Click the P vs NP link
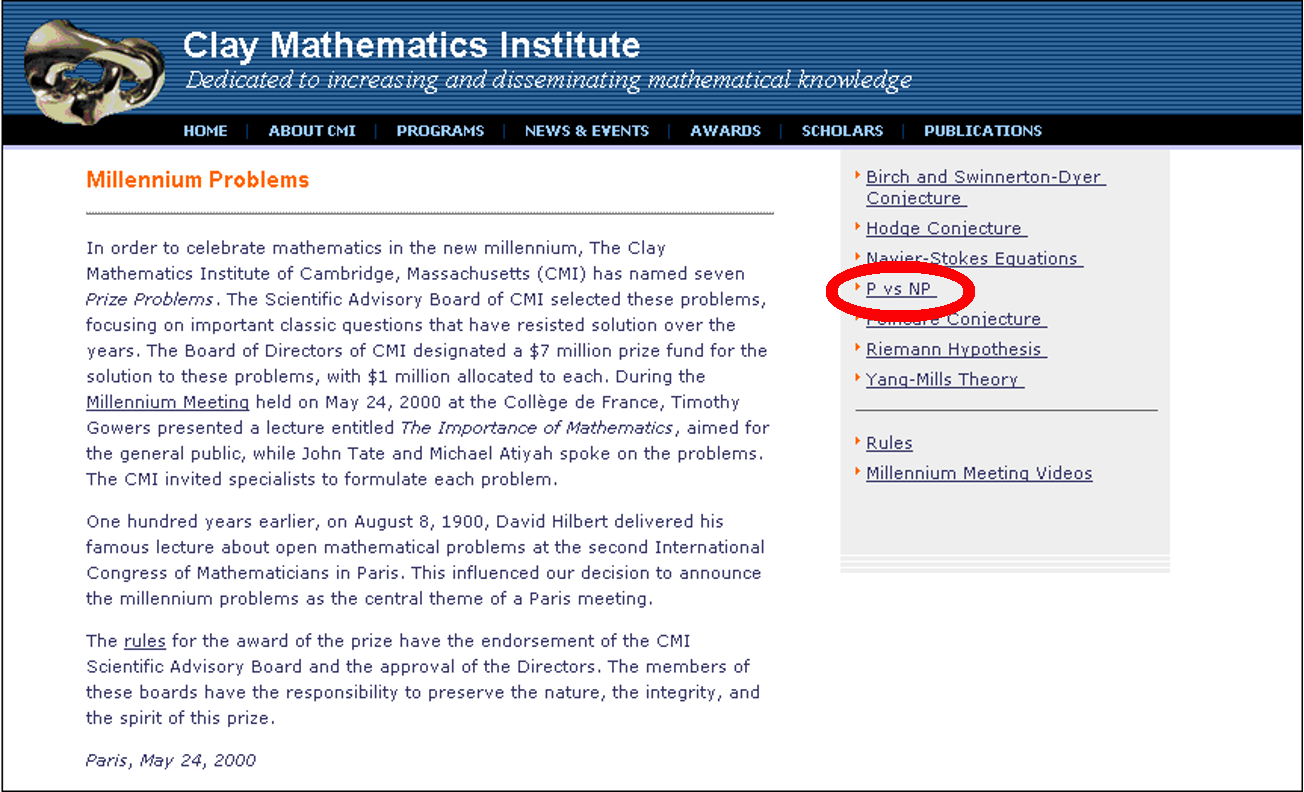 point(900,289)
